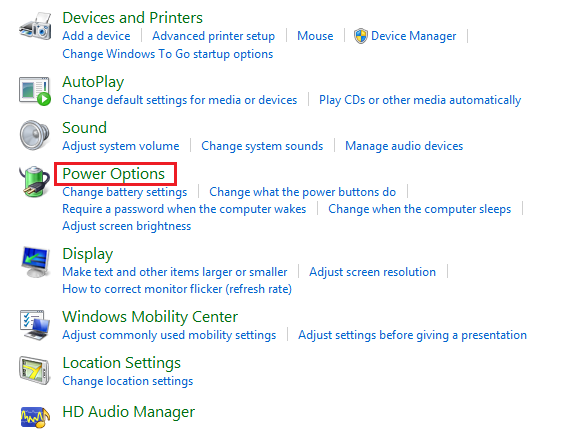Click the HD Audio Manager waveform icon

(x=35, y=417)
